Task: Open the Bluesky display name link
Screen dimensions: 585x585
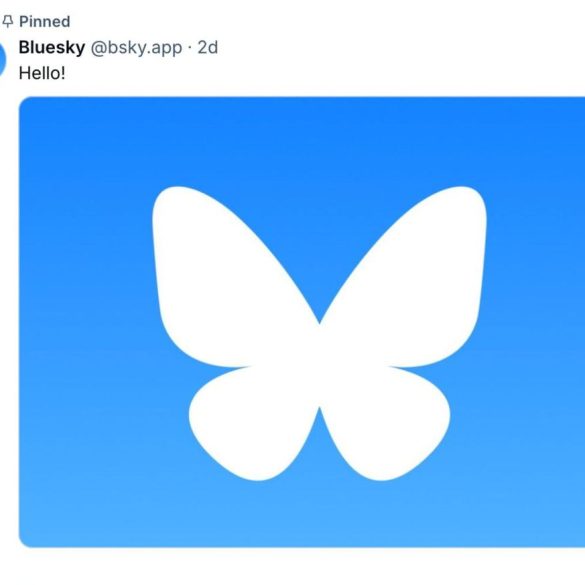Action: pyautogui.click(x=52, y=47)
